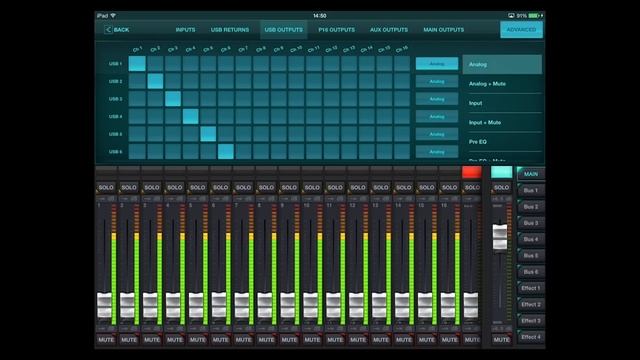Open USB 5 tap point Analog selector
This screenshot has height=360, width=640.
tap(437, 134)
